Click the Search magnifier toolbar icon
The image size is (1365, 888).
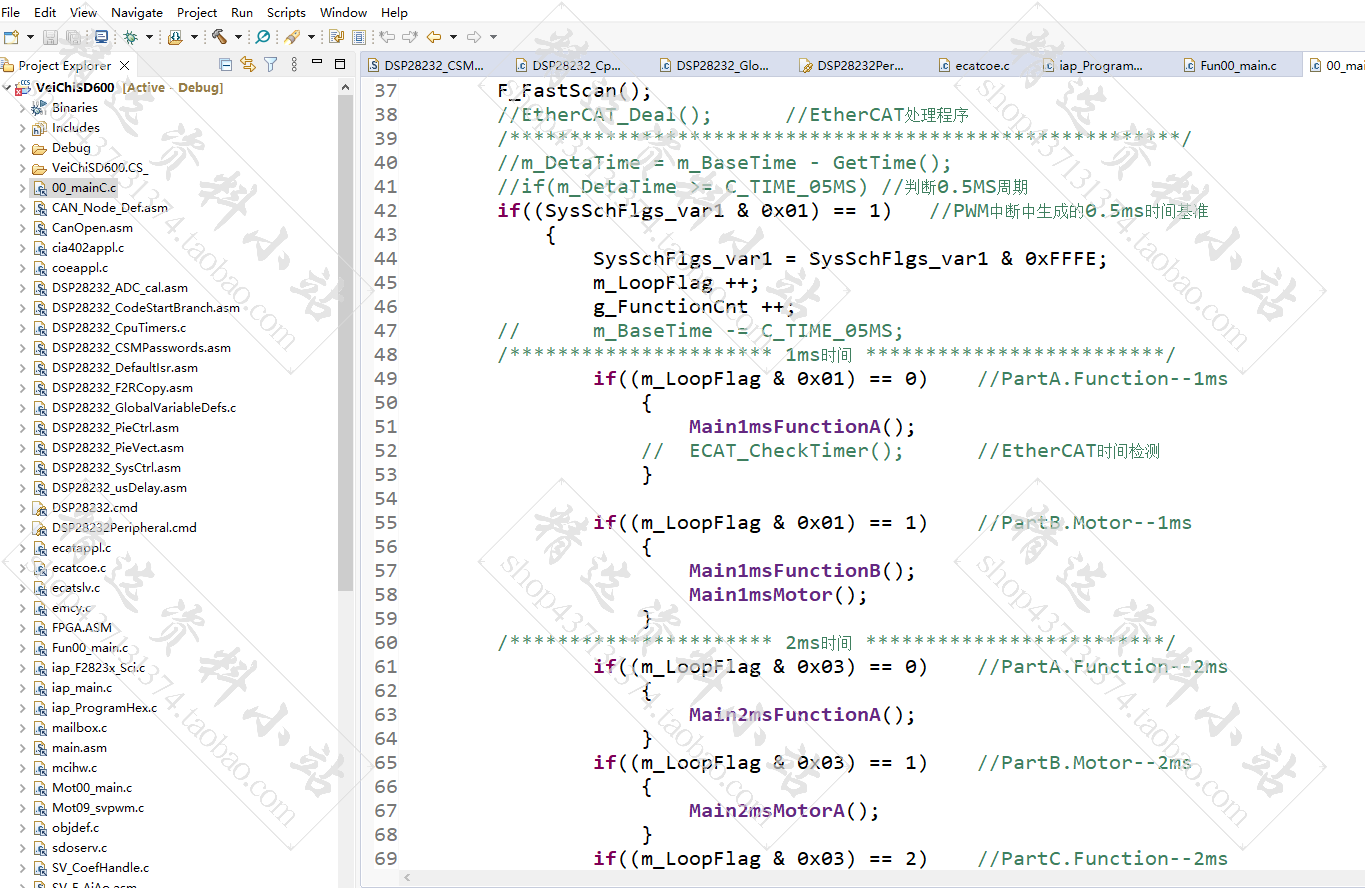pos(263,37)
